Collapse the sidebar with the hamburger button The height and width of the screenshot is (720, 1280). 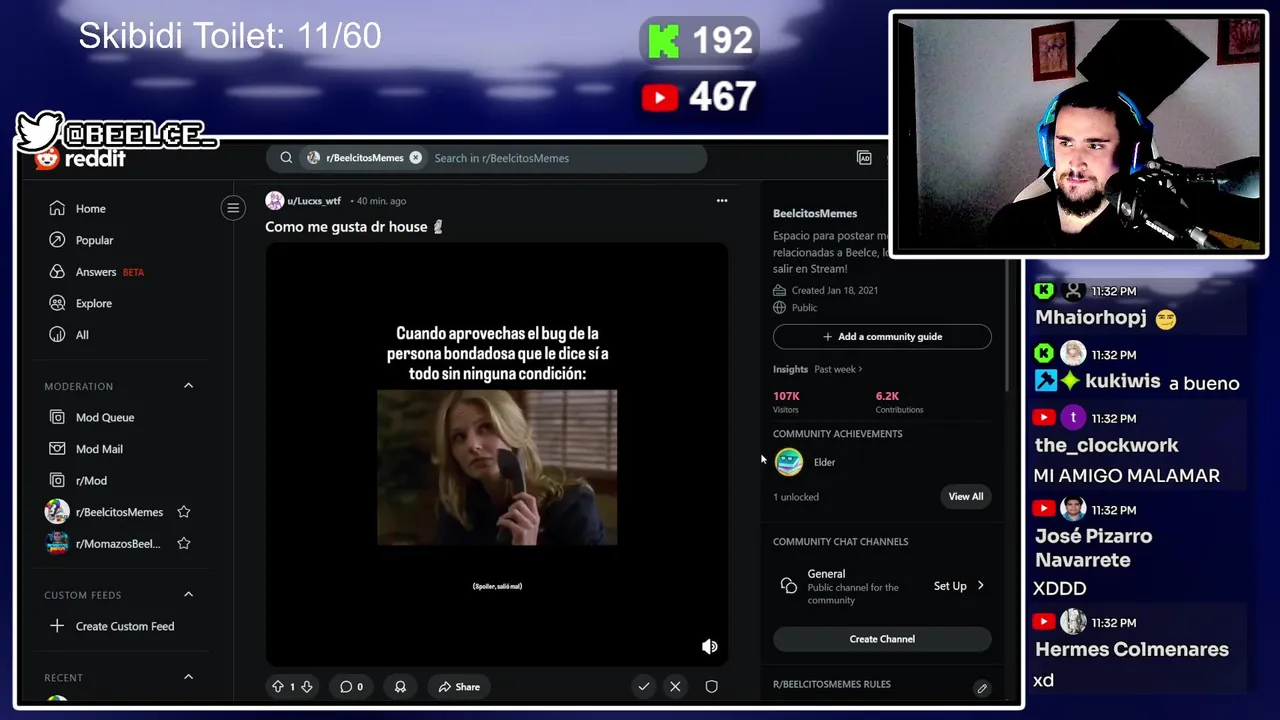tap(233, 208)
